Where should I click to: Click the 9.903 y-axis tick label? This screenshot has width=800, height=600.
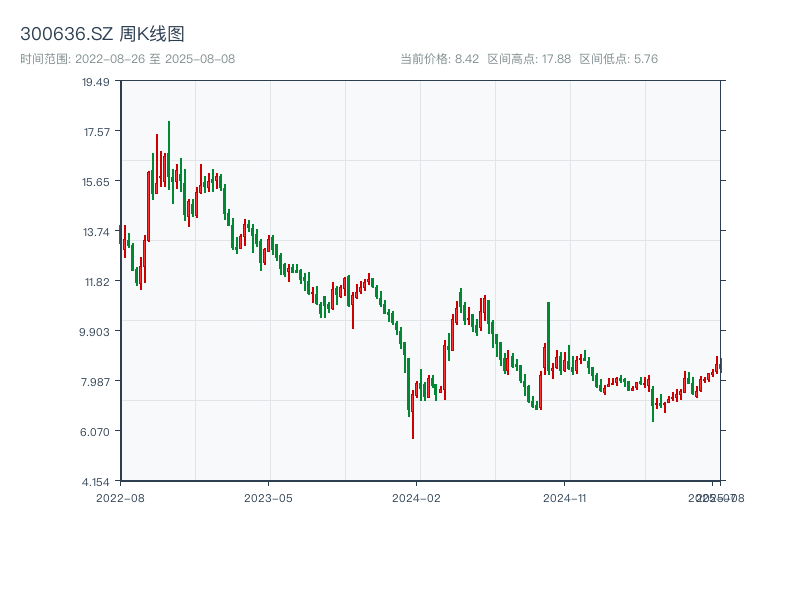pyautogui.click(x=96, y=332)
